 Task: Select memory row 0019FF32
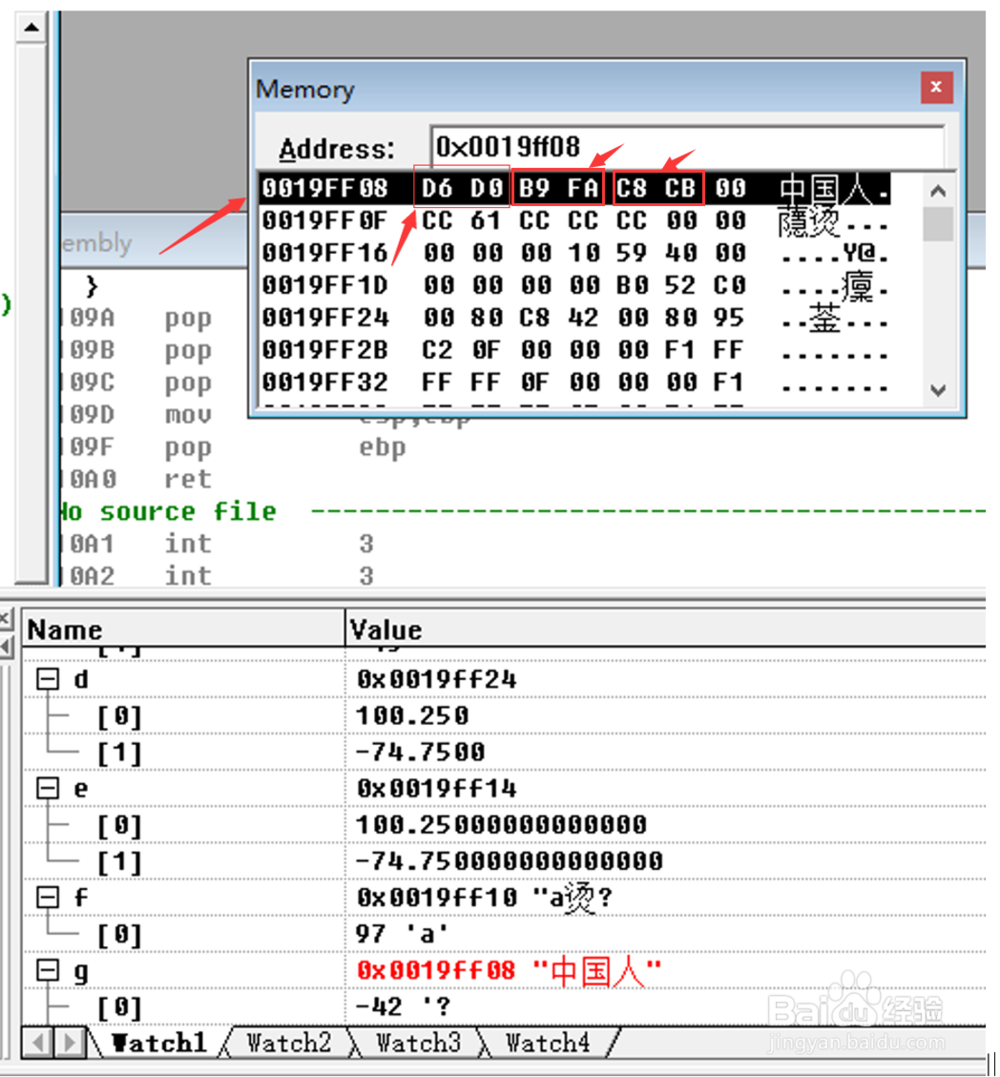click(x=574, y=382)
